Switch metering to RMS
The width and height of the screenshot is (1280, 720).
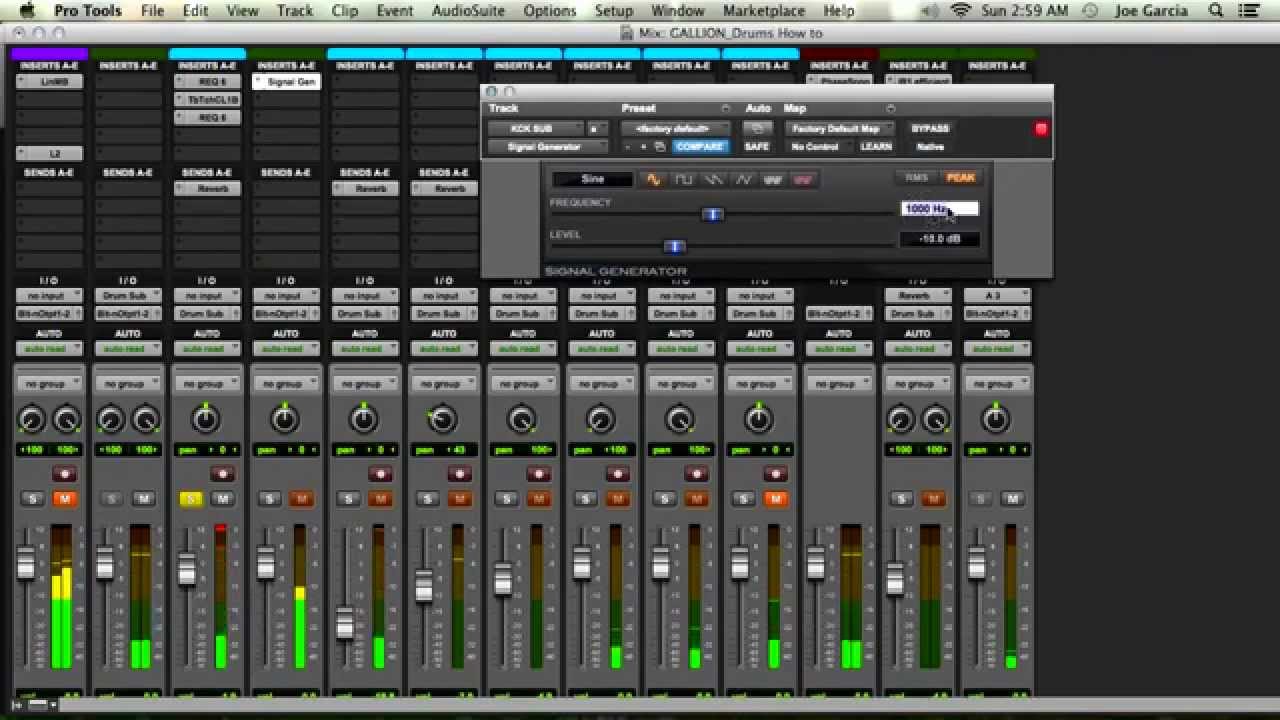tap(916, 178)
